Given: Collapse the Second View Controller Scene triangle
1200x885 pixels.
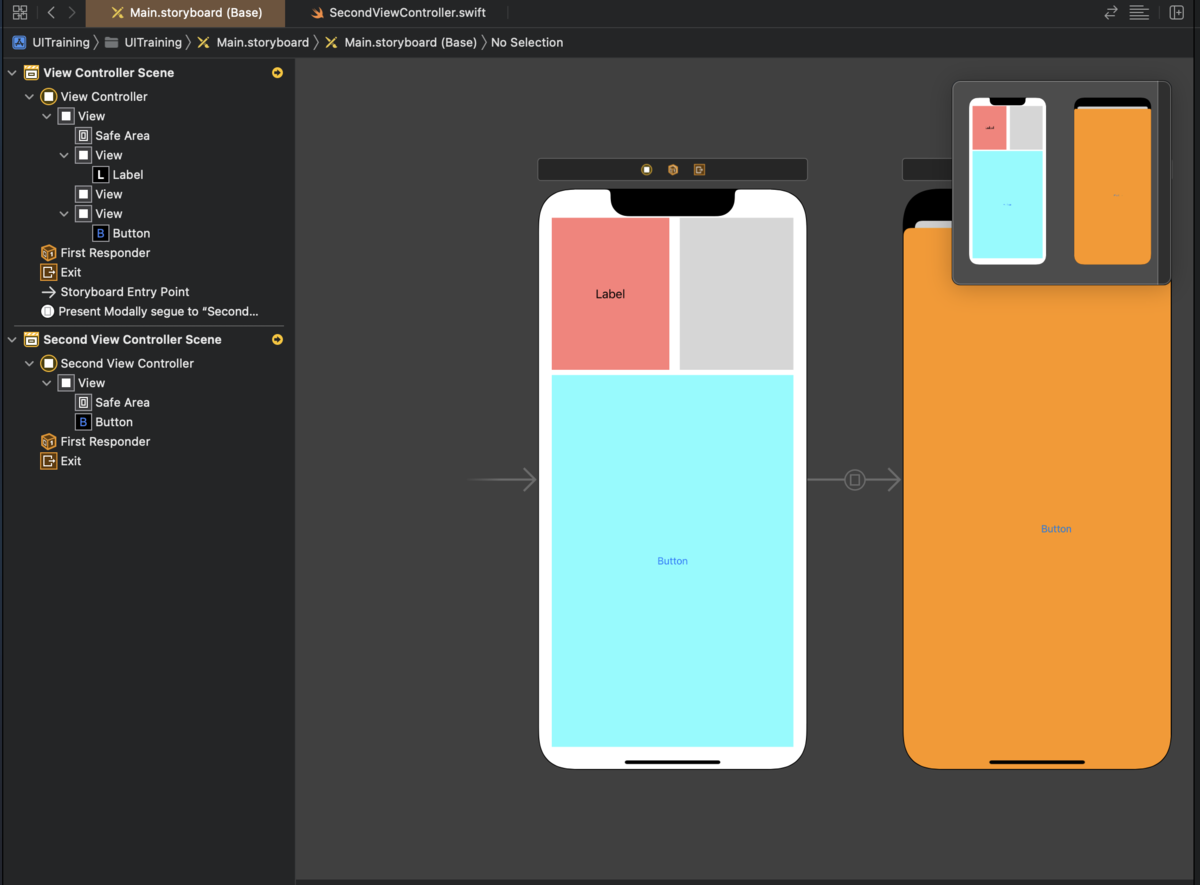Looking at the screenshot, I should point(12,340).
